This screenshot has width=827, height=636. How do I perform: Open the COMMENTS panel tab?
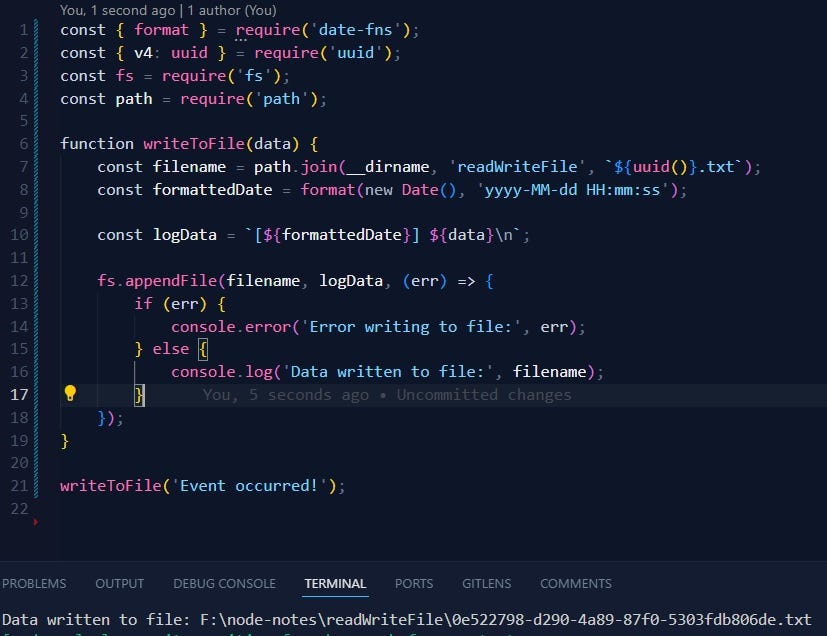(575, 583)
